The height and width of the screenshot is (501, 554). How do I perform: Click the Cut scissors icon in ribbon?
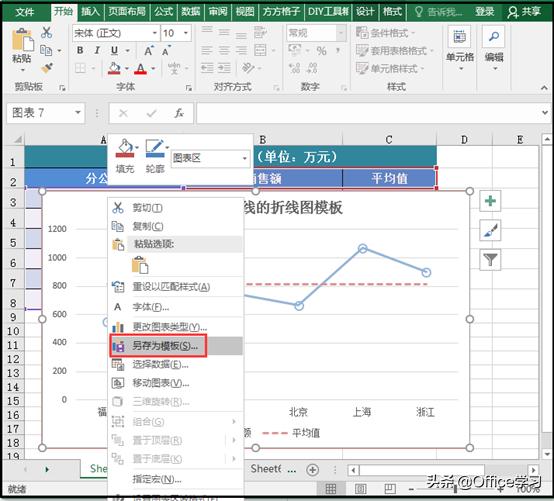(46, 33)
